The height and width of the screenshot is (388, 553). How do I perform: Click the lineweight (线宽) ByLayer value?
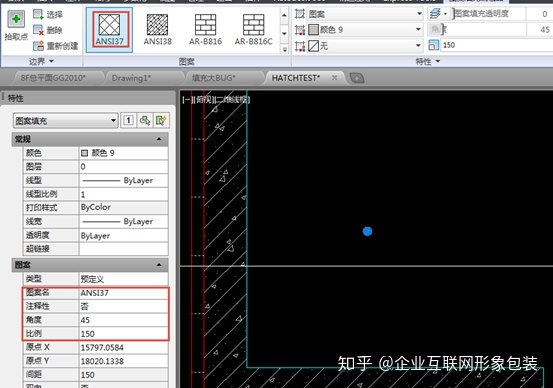[123, 222]
